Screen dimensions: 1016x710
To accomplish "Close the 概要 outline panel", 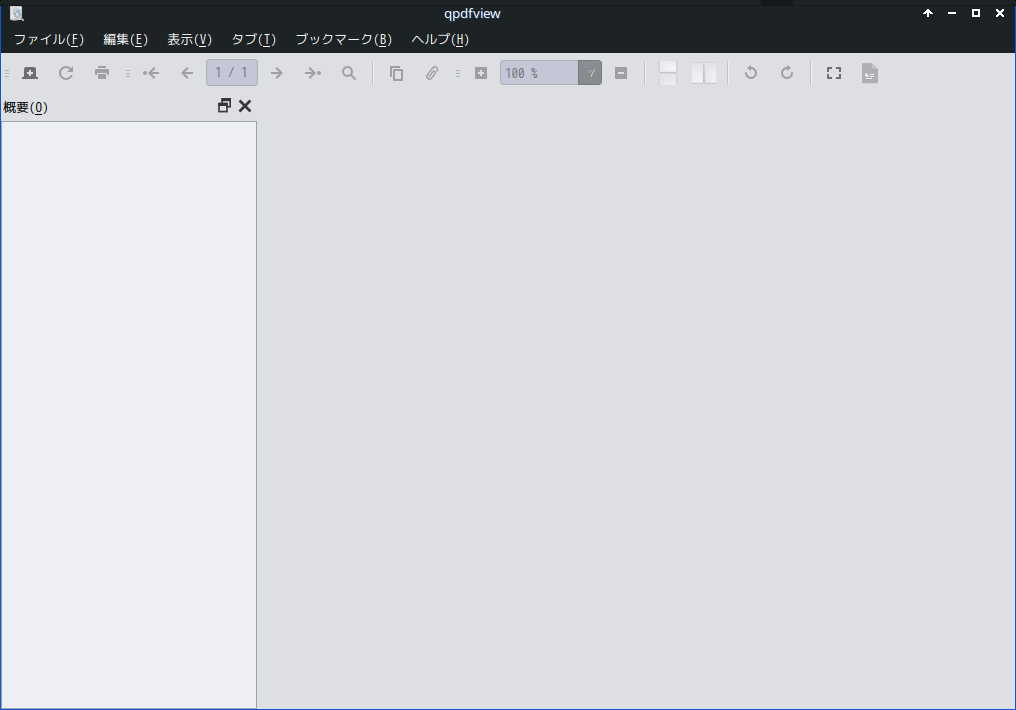I will 245,106.
